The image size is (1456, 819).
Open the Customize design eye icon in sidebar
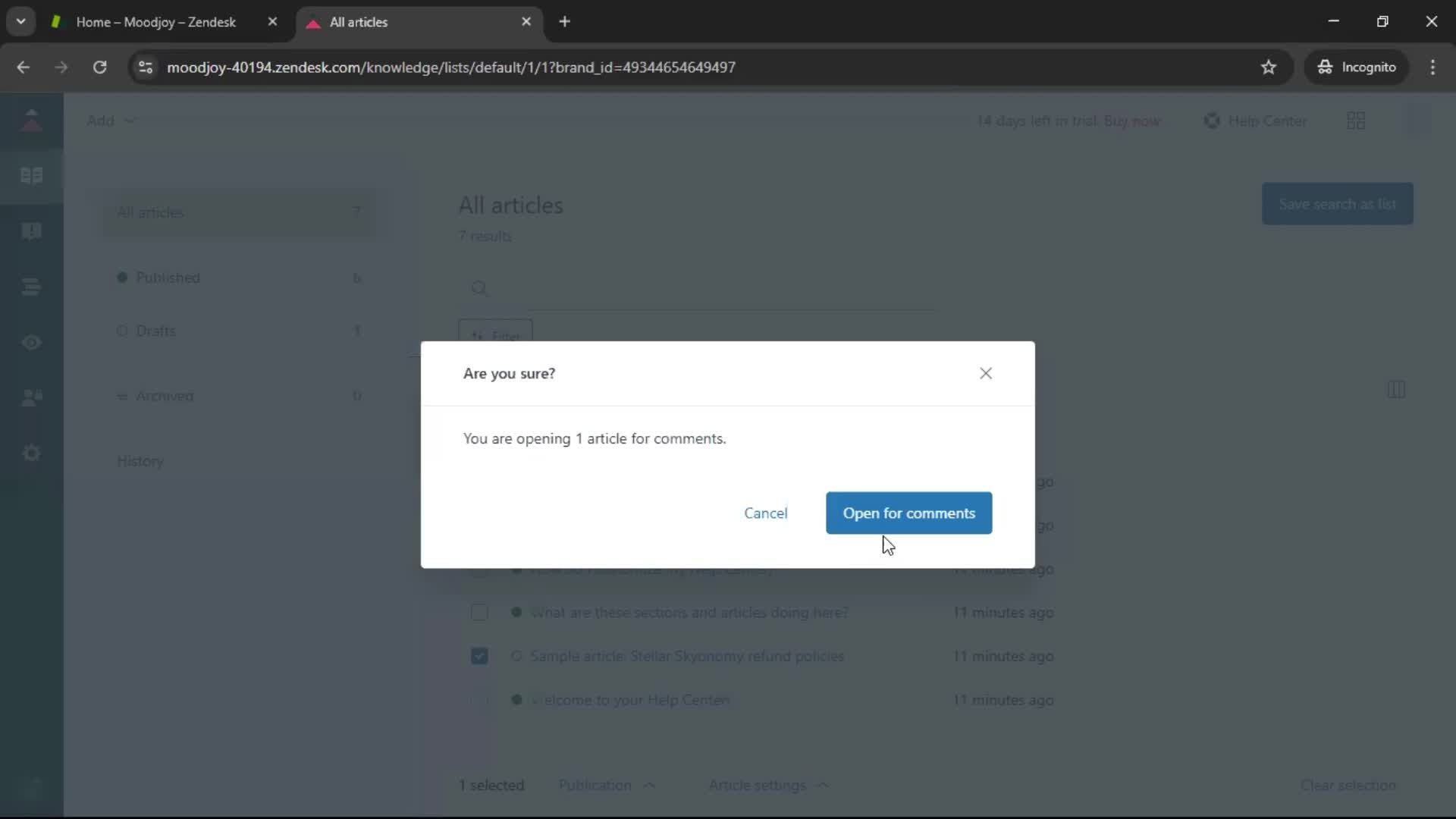31,343
